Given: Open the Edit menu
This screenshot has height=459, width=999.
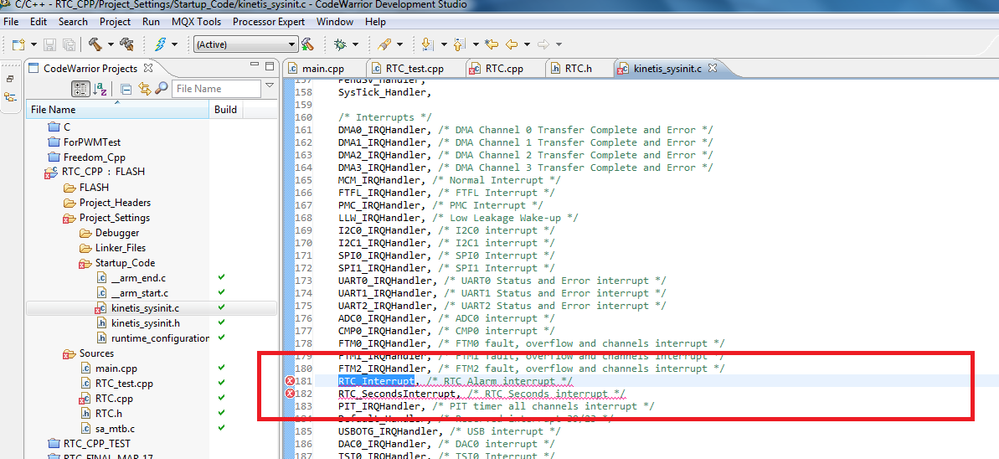Looking at the screenshot, I should (38, 22).
